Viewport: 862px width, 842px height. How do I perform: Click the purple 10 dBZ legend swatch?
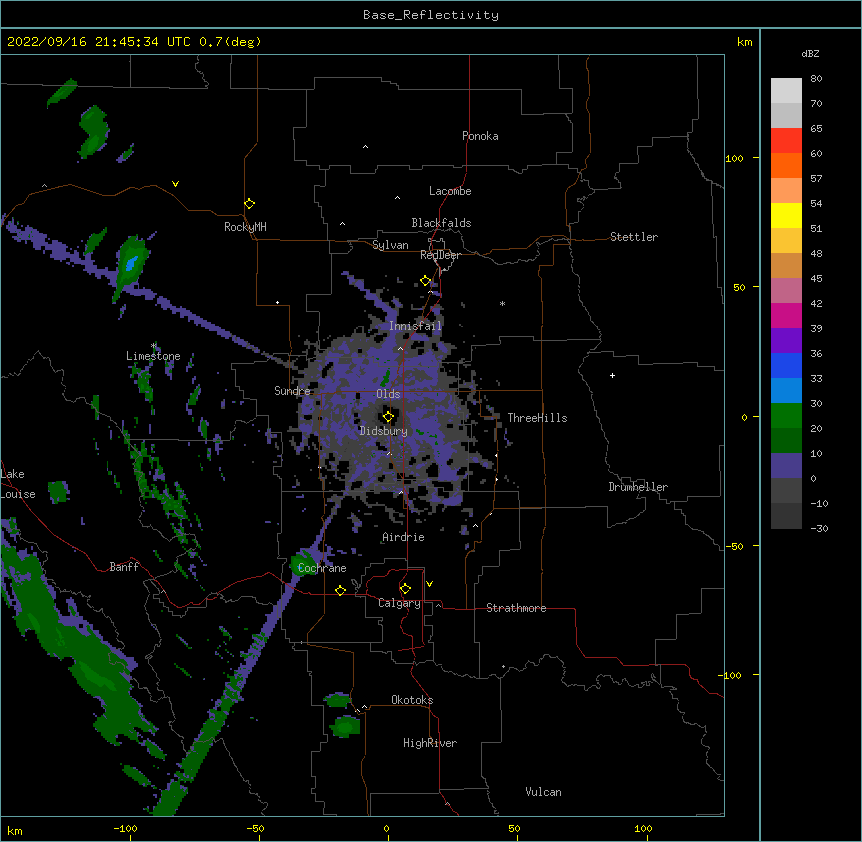[x=786, y=466]
